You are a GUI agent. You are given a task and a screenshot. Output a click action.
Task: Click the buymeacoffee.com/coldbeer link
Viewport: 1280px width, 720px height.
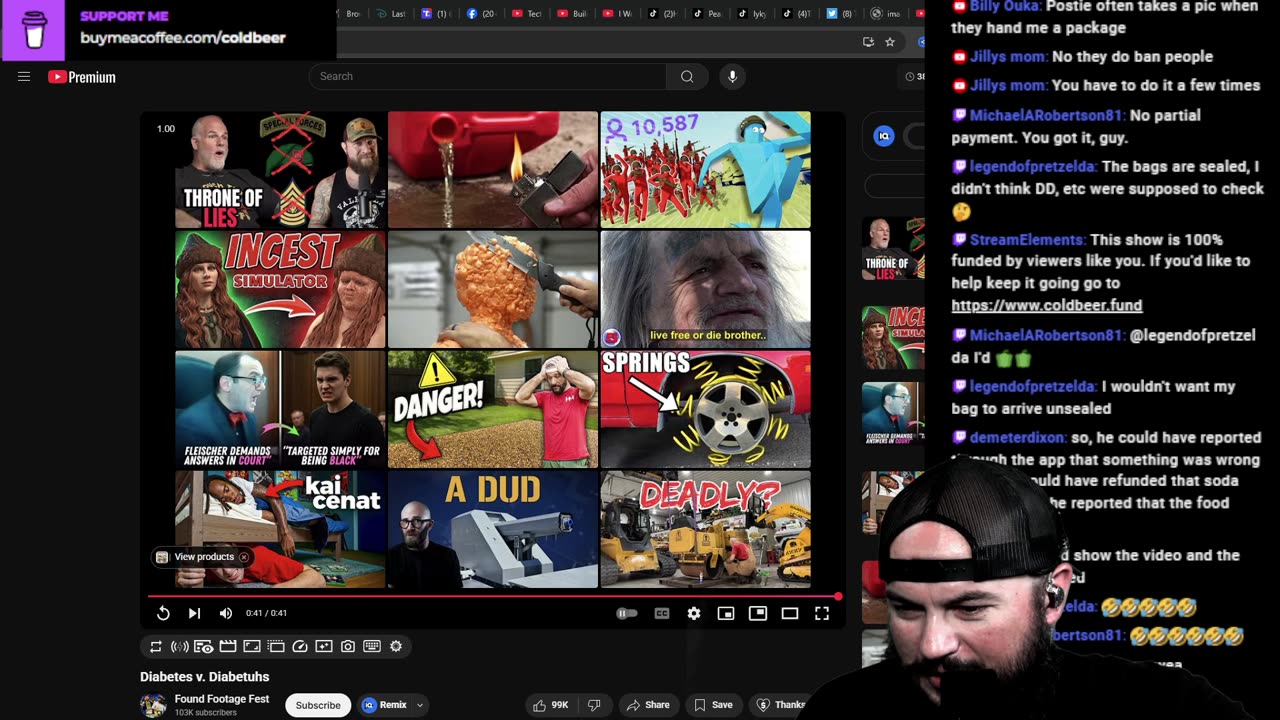[x=183, y=38]
